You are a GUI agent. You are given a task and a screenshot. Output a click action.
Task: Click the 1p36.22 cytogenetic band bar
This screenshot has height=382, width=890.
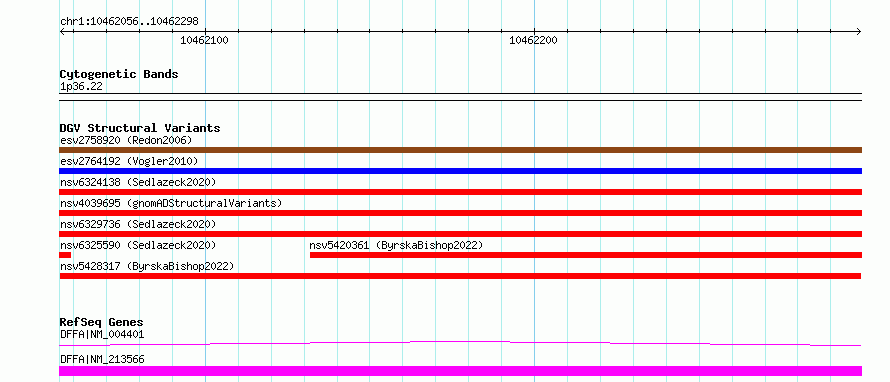pyautogui.click(x=460, y=97)
